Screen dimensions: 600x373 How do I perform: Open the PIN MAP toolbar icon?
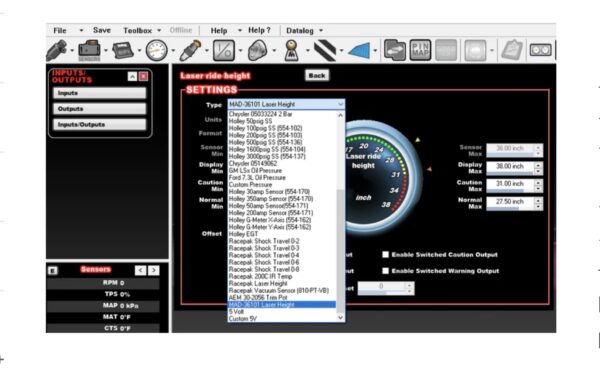[x=420, y=50]
